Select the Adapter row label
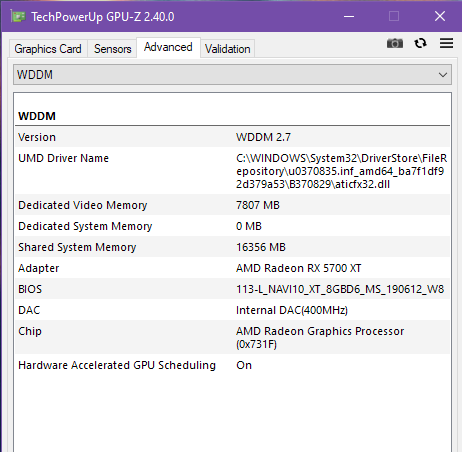The height and width of the screenshot is (452, 462). (39, 268)
